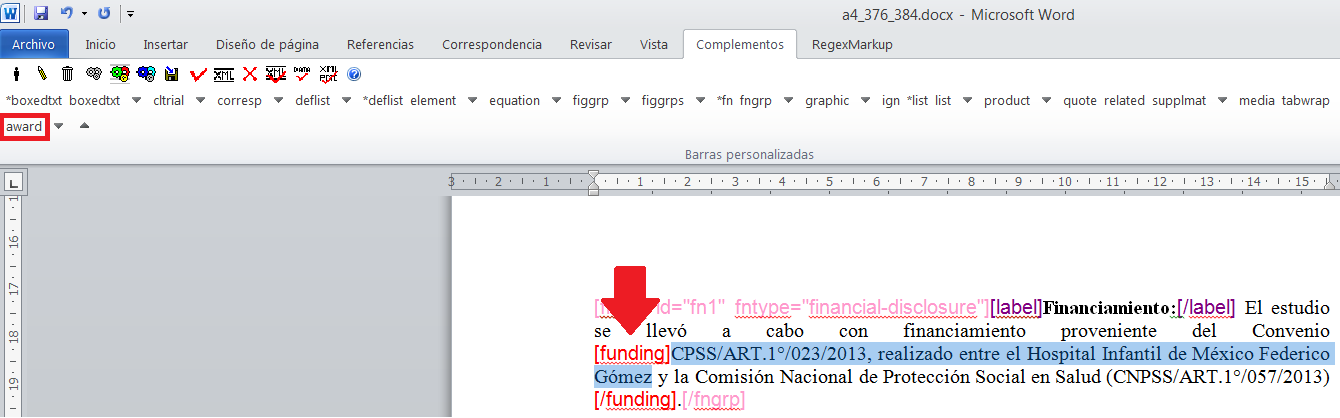
Task: Click the Undo arrow icon
Action: [66, 14]
